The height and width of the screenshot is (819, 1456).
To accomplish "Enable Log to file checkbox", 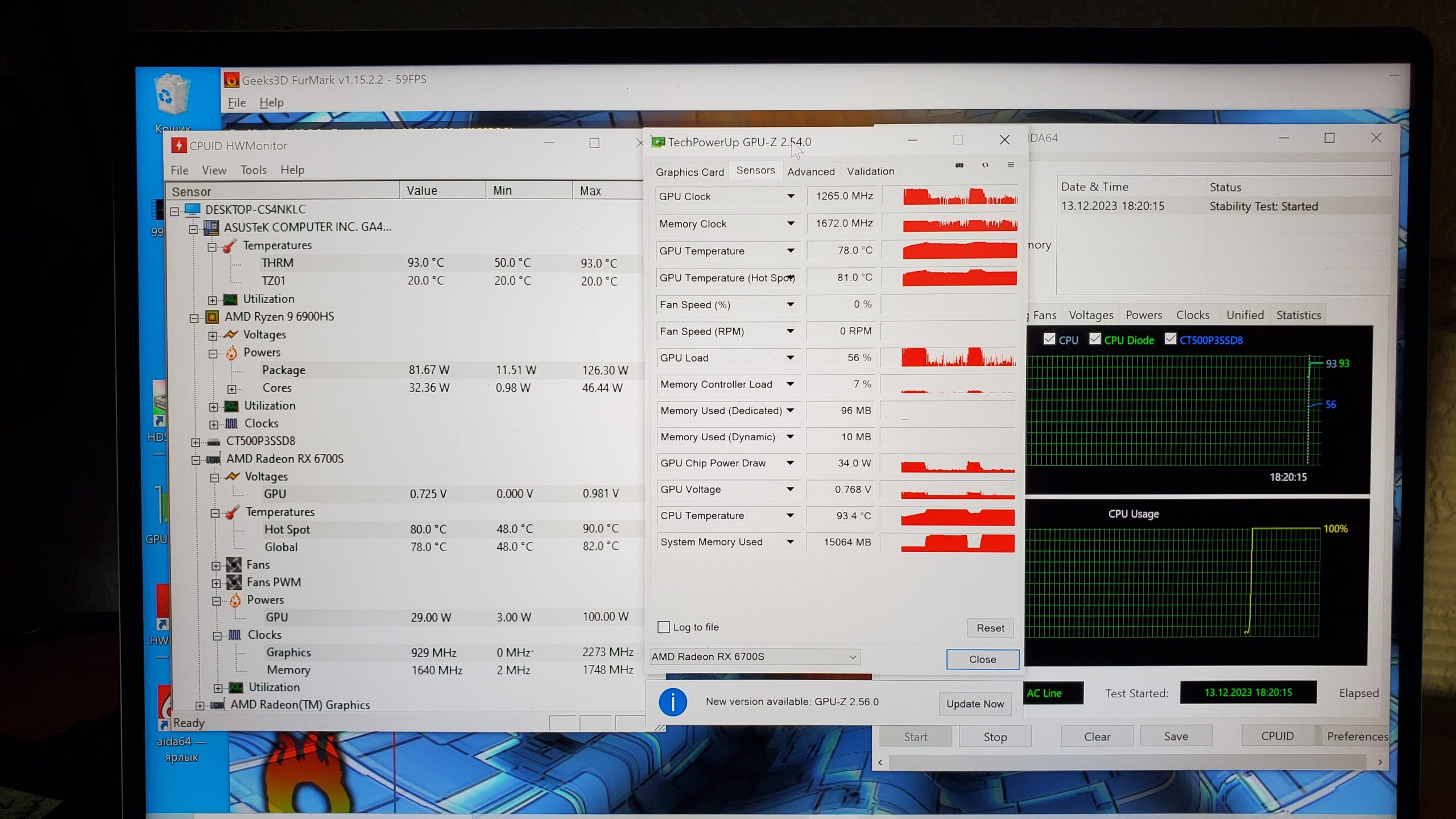I will tap(664, 627).
